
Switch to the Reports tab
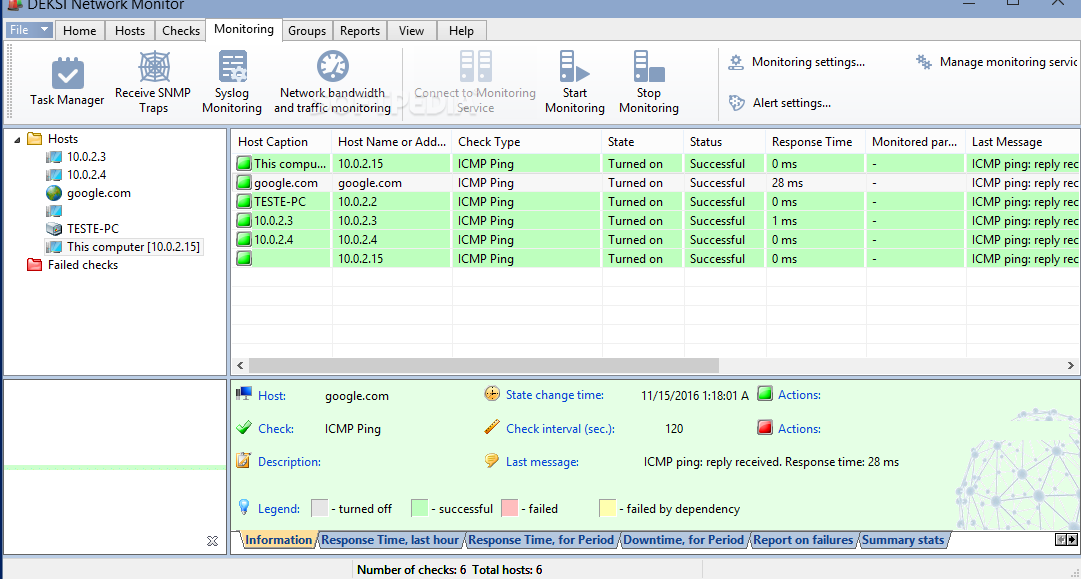(360, 30)
